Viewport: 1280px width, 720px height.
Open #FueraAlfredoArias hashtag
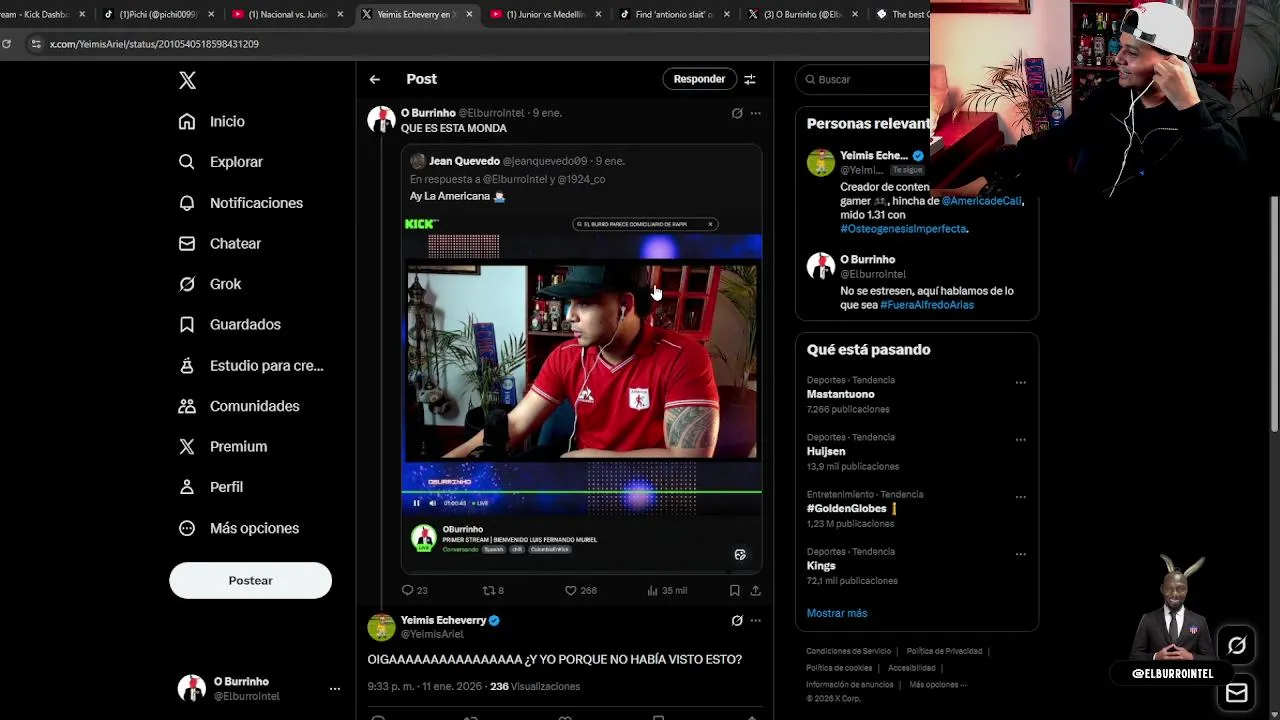coord(927,305)
